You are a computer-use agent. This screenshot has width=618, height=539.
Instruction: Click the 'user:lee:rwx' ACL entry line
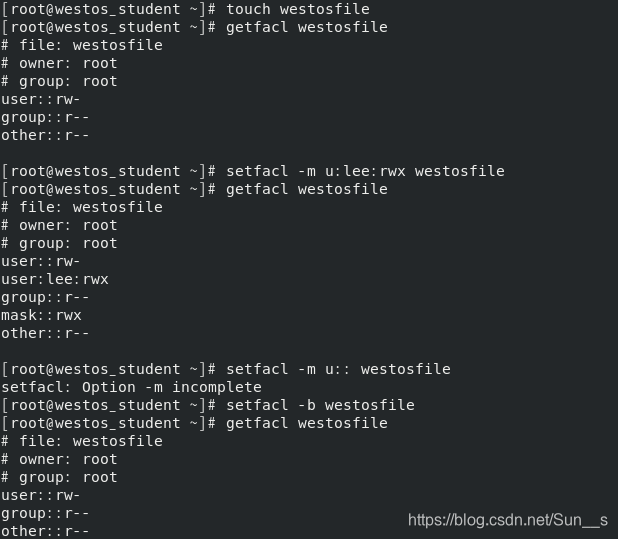pos(55,279)
